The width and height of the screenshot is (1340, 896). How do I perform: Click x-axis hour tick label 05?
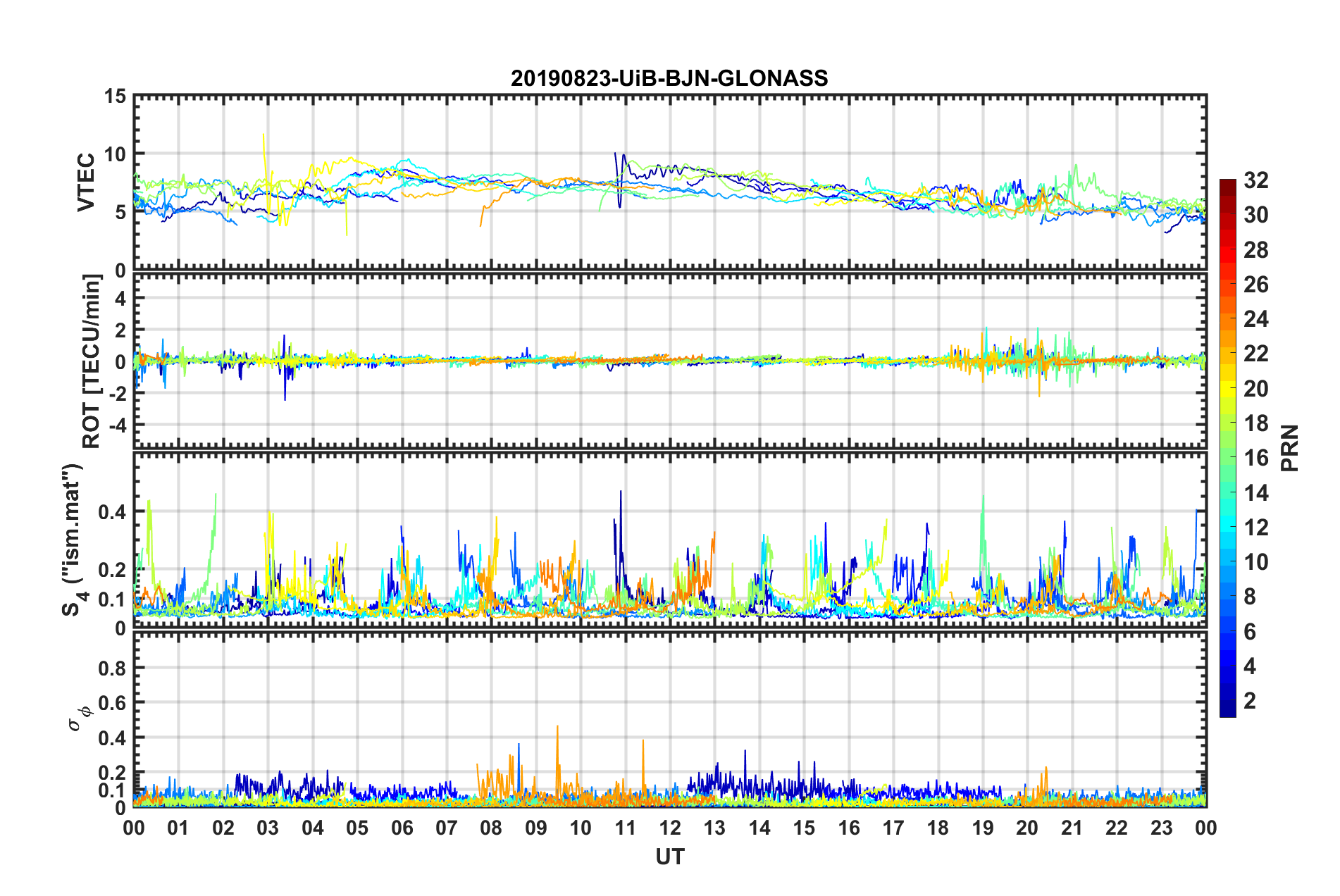pos(357,828)
